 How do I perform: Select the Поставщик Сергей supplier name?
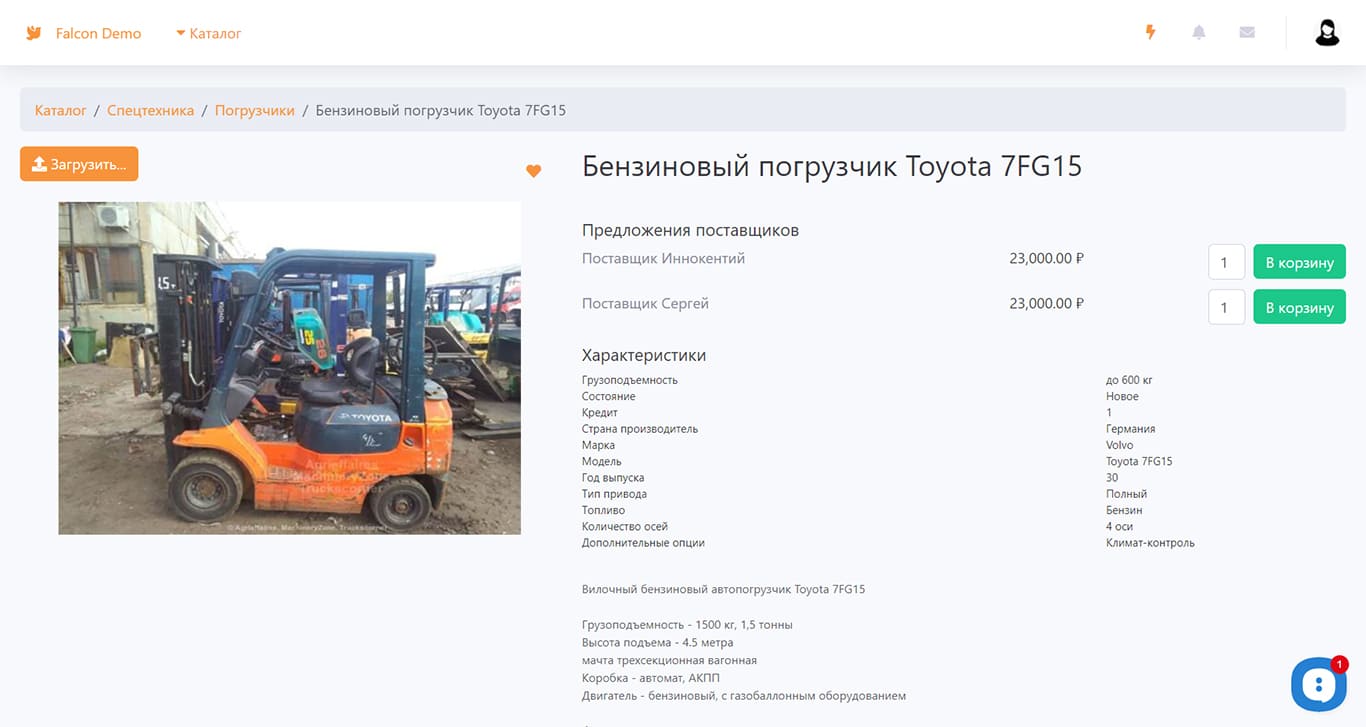click(645, 303)
